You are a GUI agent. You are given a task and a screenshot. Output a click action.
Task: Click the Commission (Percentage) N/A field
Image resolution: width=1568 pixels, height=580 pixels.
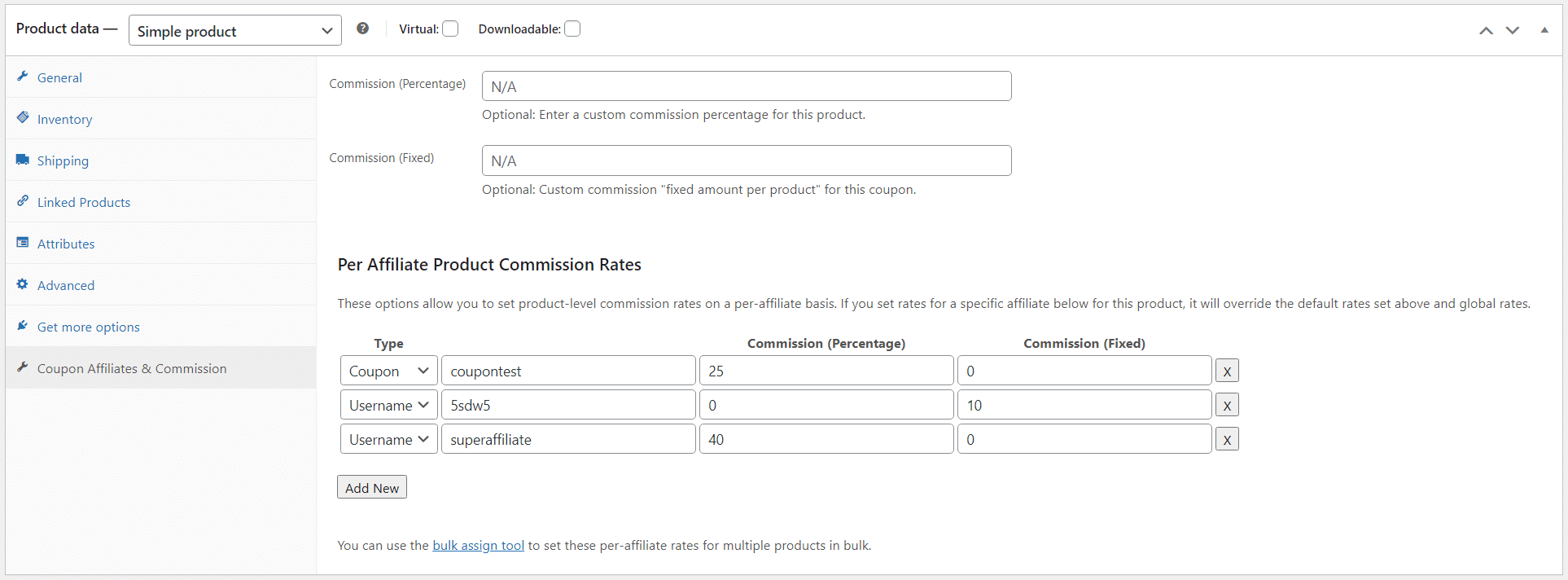click(x=747, y=86)
